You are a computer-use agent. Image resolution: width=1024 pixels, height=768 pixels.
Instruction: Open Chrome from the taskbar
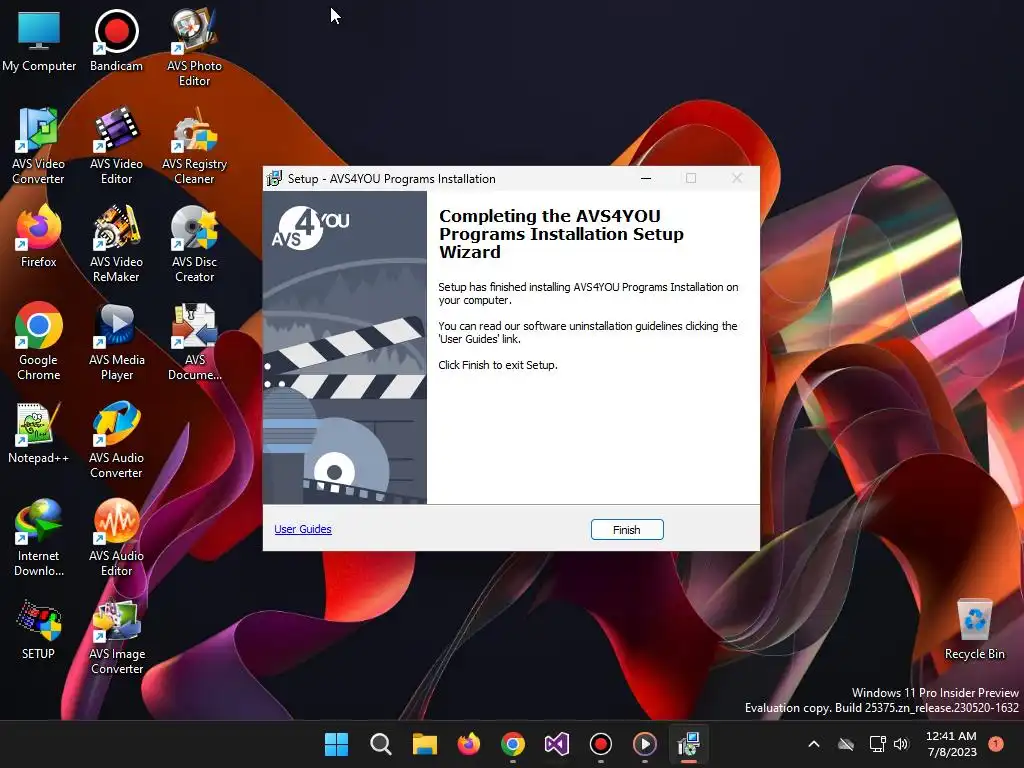click(x=513, y=744)
